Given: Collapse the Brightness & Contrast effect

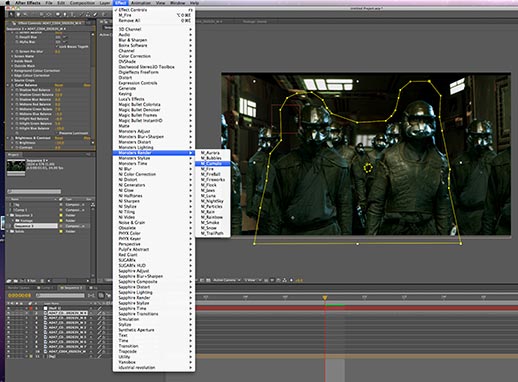Looking at the screenshot, I should point(8,138).
